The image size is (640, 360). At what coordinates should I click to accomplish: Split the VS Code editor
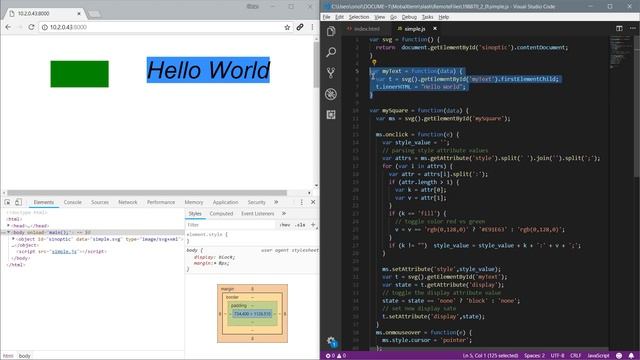[619, 28]
